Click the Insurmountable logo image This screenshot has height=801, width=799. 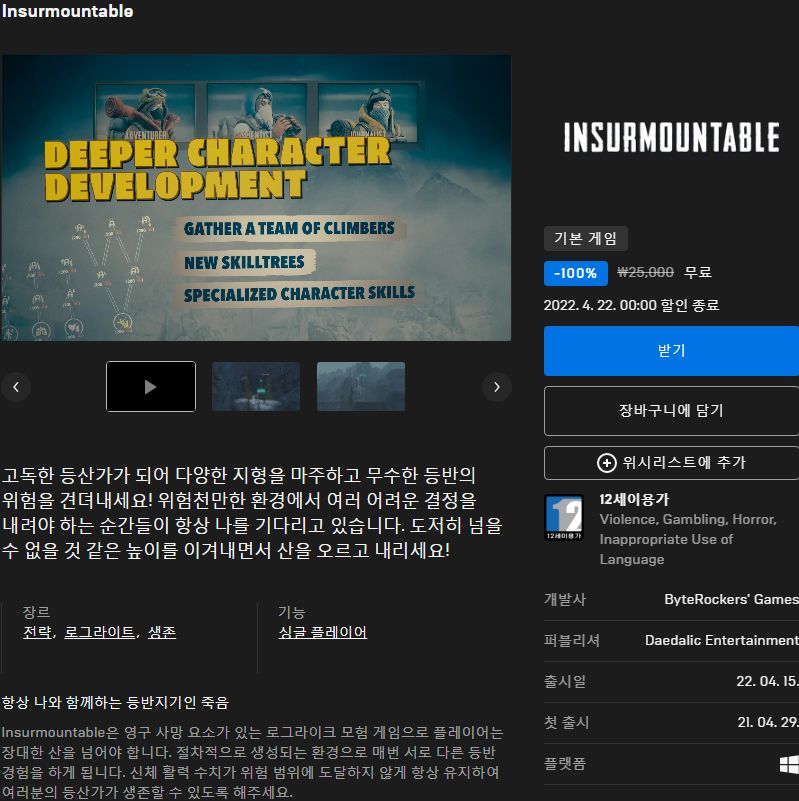pos(671,137)
